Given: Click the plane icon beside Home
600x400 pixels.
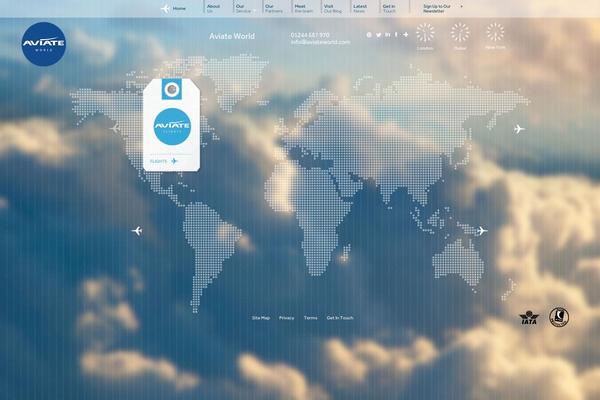Looking at the screenshot, I should [165, 8].
